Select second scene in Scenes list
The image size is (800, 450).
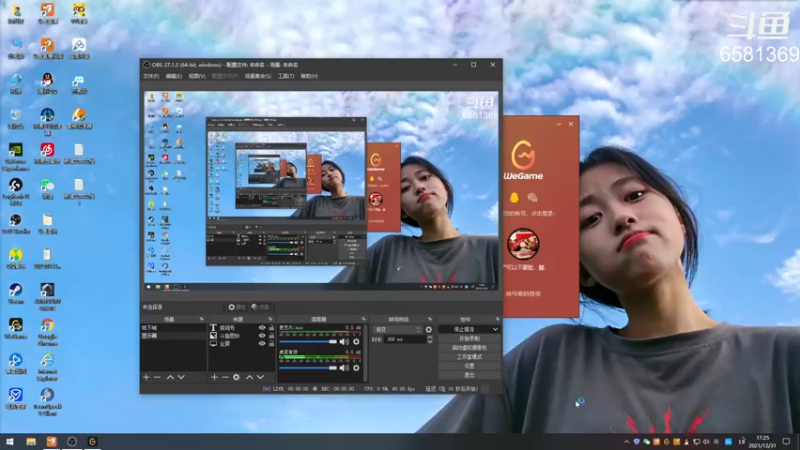click(173, 336)
